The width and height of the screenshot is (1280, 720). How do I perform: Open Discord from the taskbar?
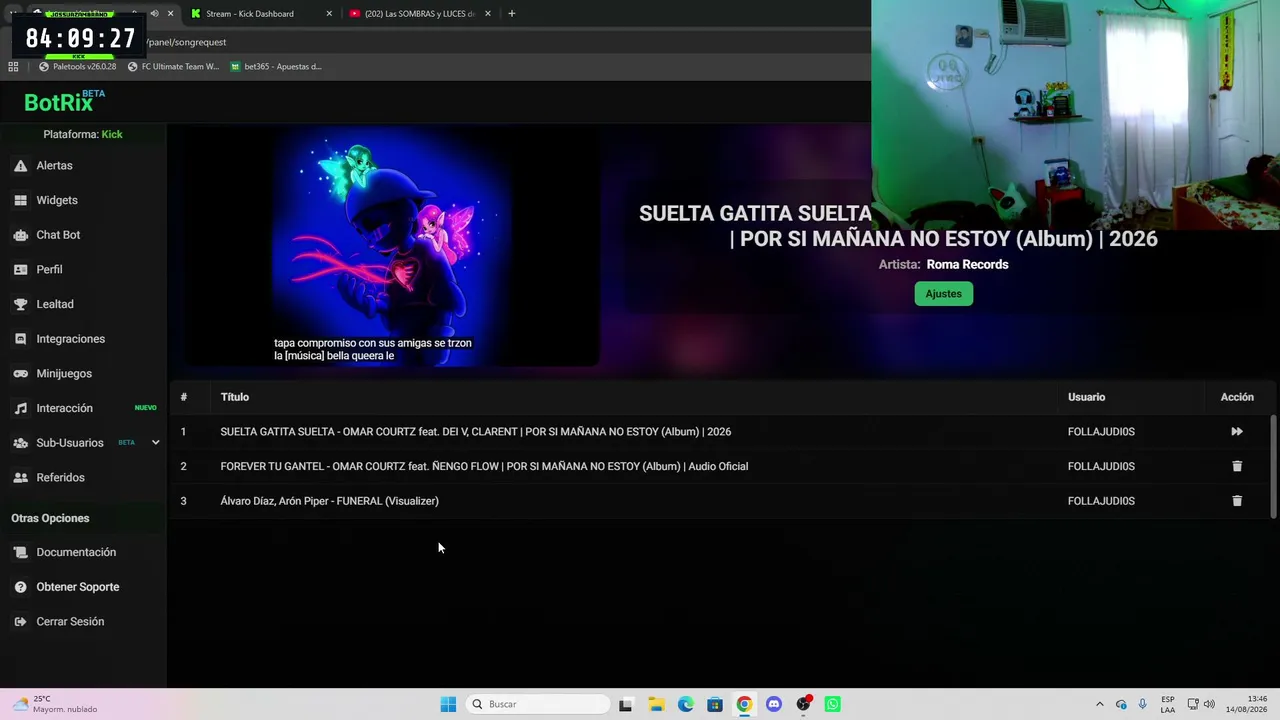[773, 704]
